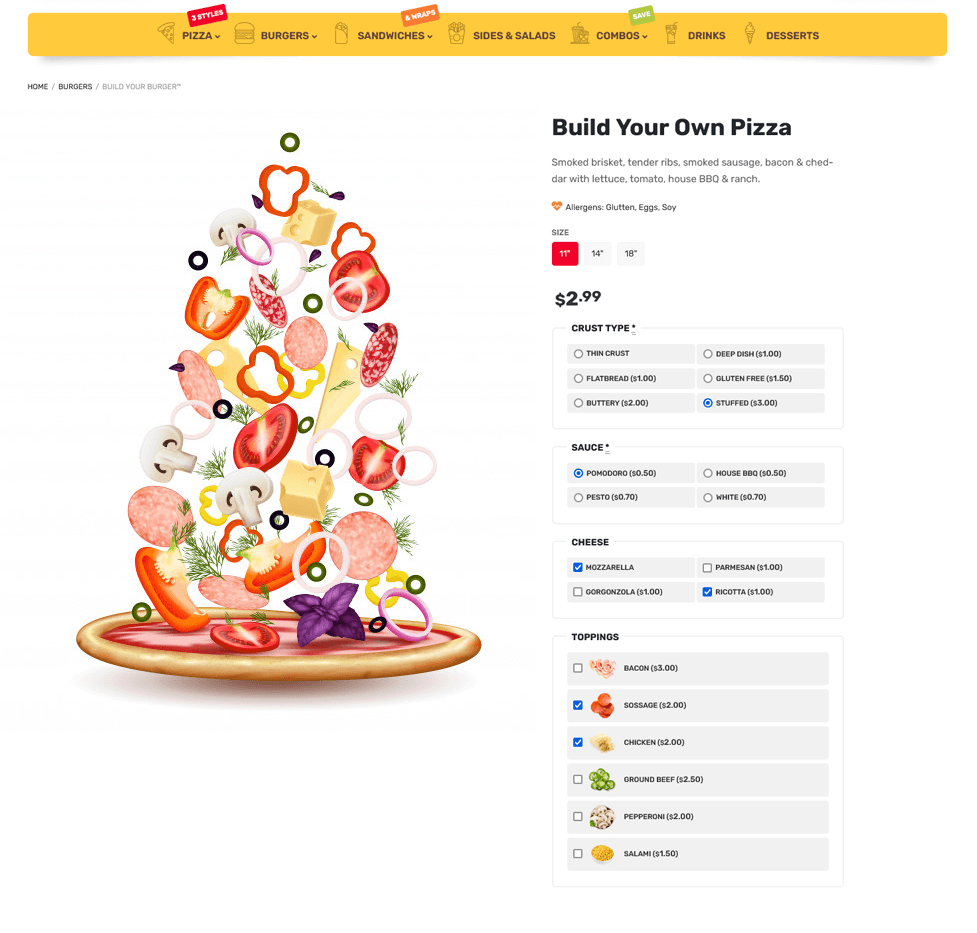Viewport: 977px width, 933px height.
Task: Tick the Salami topping checkbox
Action: pos(578,854)
